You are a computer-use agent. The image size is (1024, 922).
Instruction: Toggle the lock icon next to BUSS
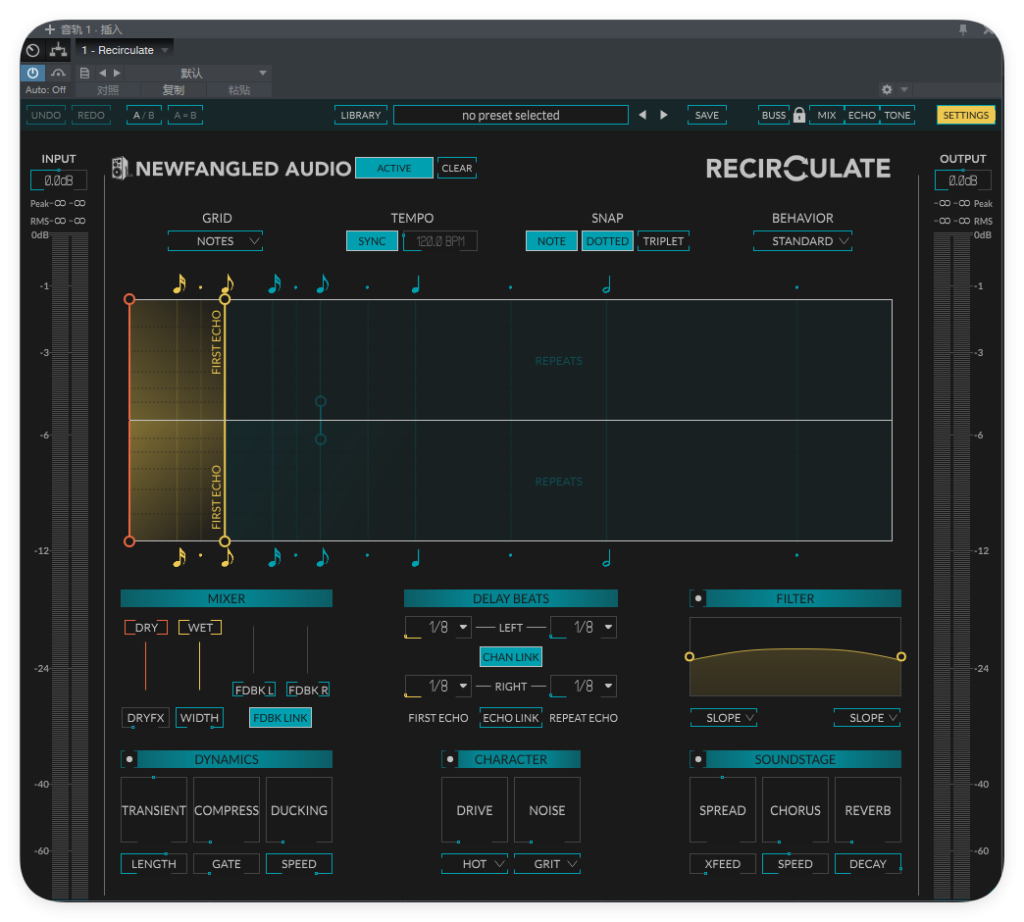click(799, 115)
